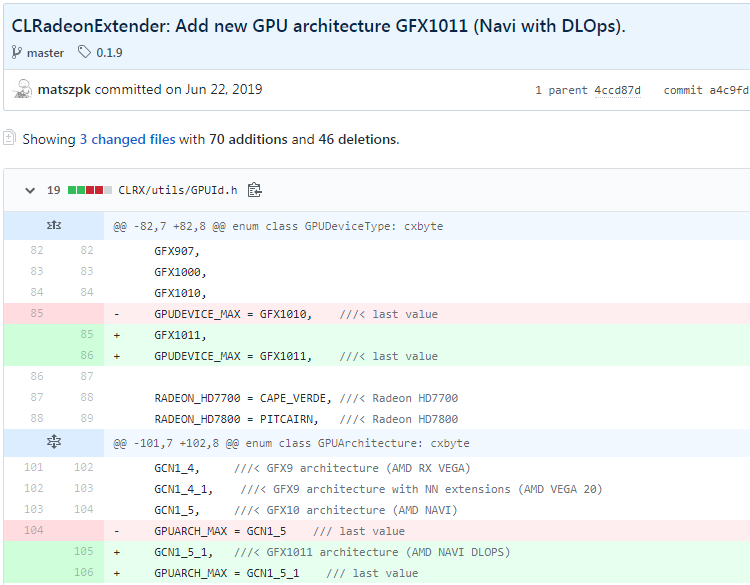The height and width of the screenshot is (585, 750).
Task: Click the added GCN1_5_1 code line
Action: tap(330, 552)
